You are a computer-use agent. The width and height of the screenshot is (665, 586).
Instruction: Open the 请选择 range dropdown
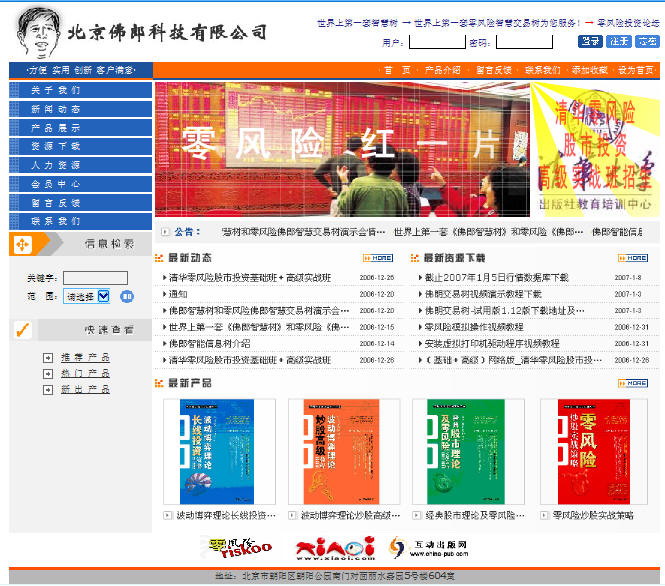(86, 296)
